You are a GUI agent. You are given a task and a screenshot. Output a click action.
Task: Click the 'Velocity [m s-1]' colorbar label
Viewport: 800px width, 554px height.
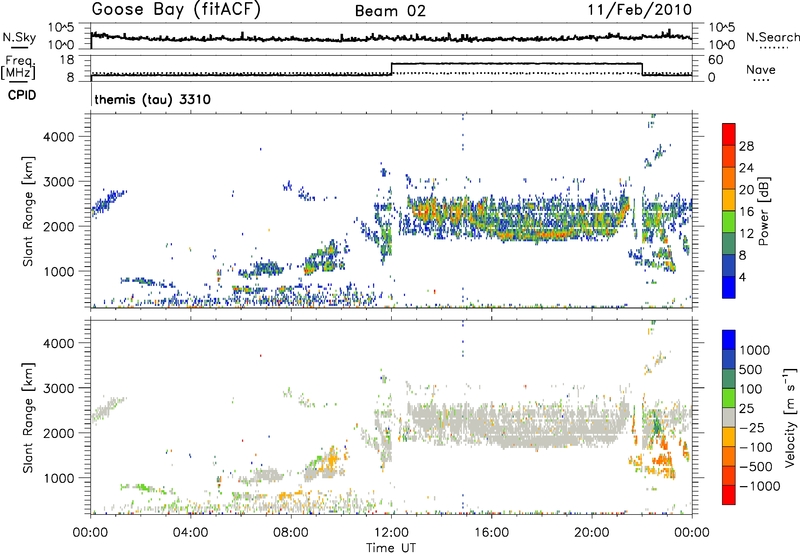790,417
